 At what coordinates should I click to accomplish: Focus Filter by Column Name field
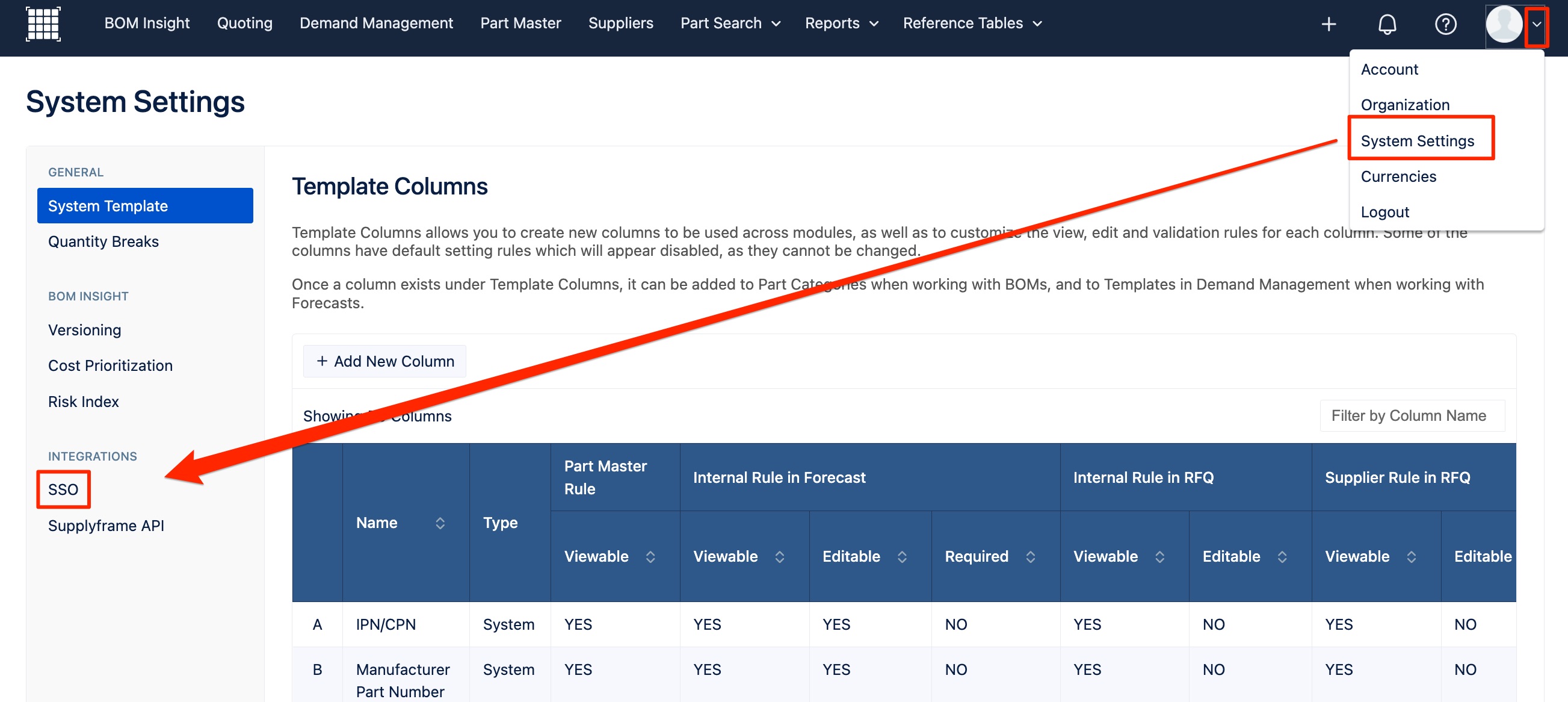tap(1412, 416)
